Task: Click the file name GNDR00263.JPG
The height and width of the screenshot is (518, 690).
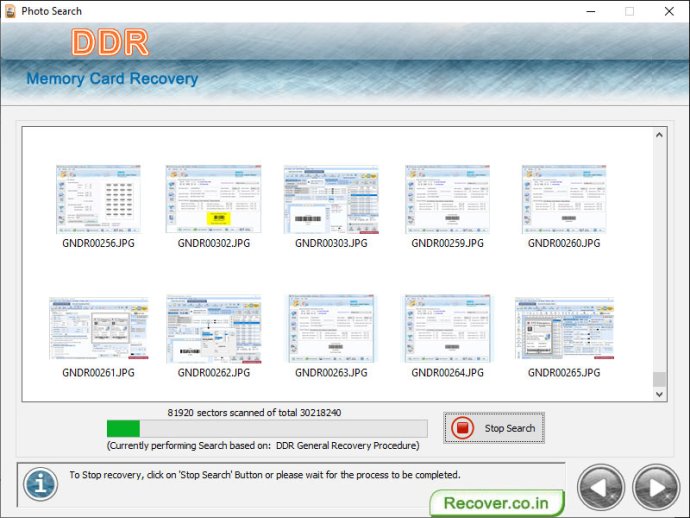Action: 331,373
